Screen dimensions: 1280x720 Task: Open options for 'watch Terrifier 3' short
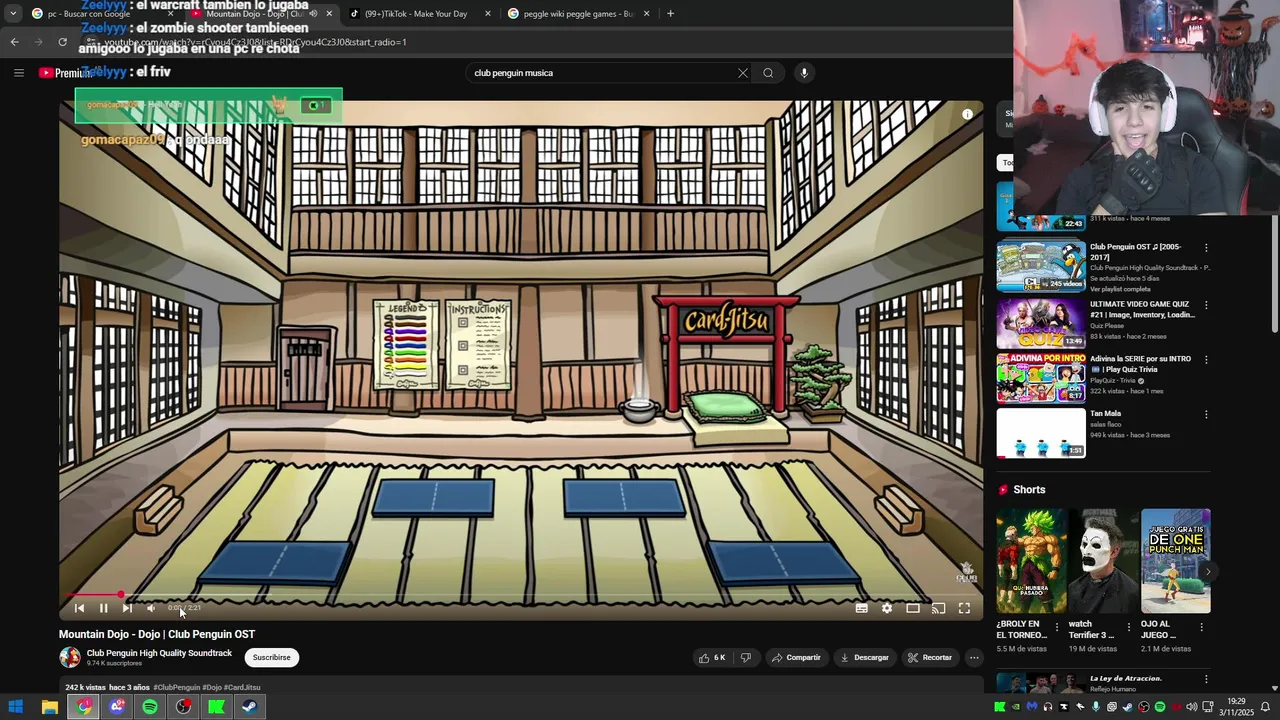pyautogui.click(x=1129, y=627)
